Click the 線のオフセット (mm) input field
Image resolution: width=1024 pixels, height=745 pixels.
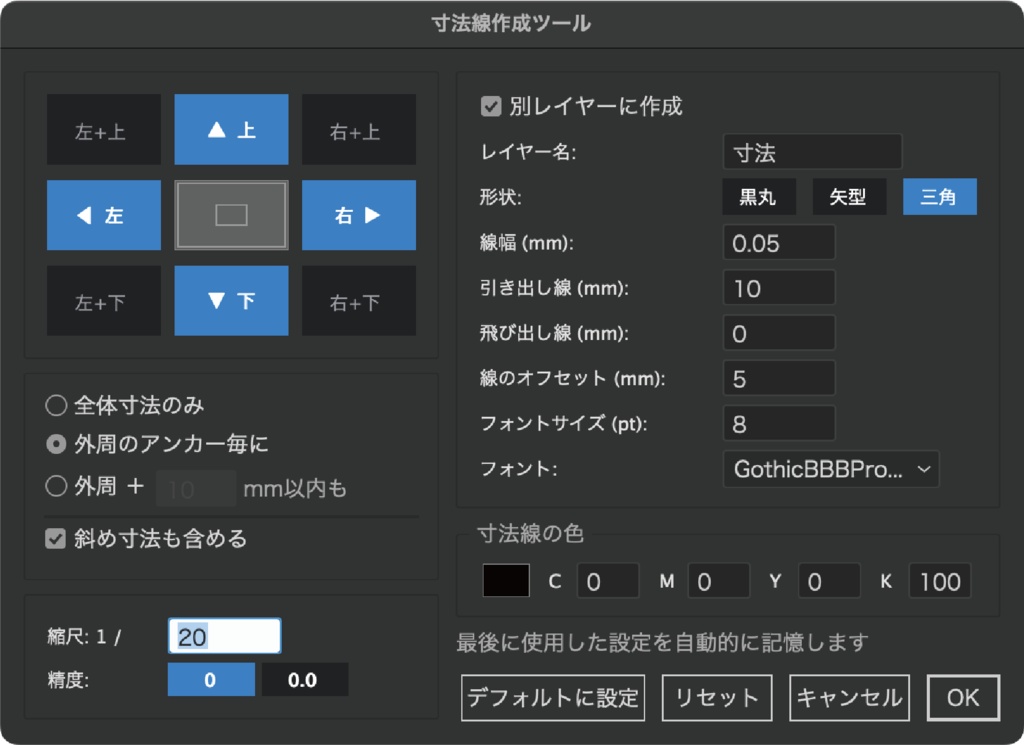(x=779, y=377)
